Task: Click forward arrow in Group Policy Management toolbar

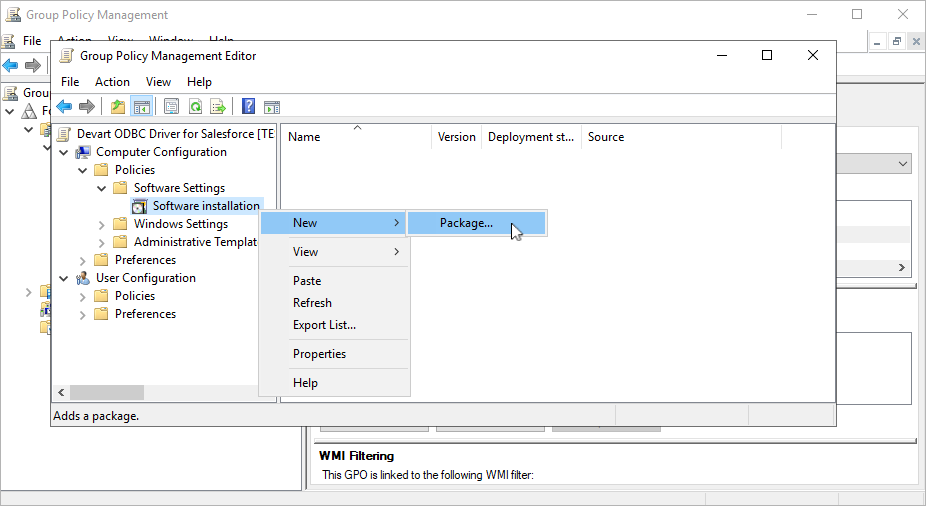Action: 33,65
